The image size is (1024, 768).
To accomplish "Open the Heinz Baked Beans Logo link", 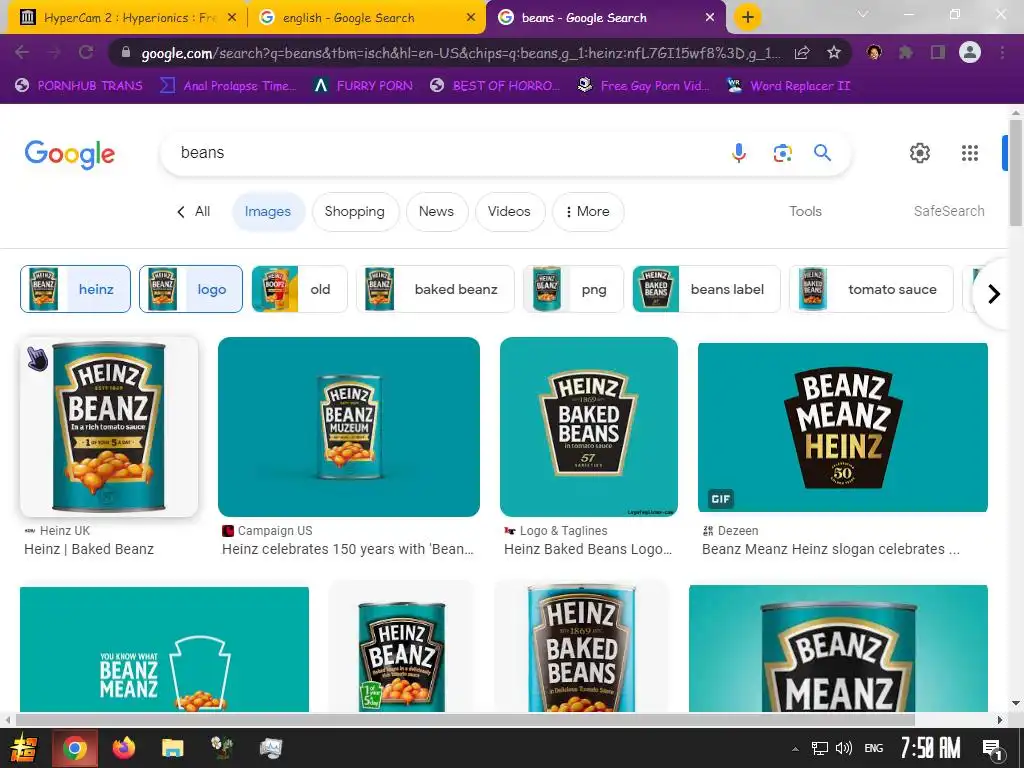I will point(588,549).
